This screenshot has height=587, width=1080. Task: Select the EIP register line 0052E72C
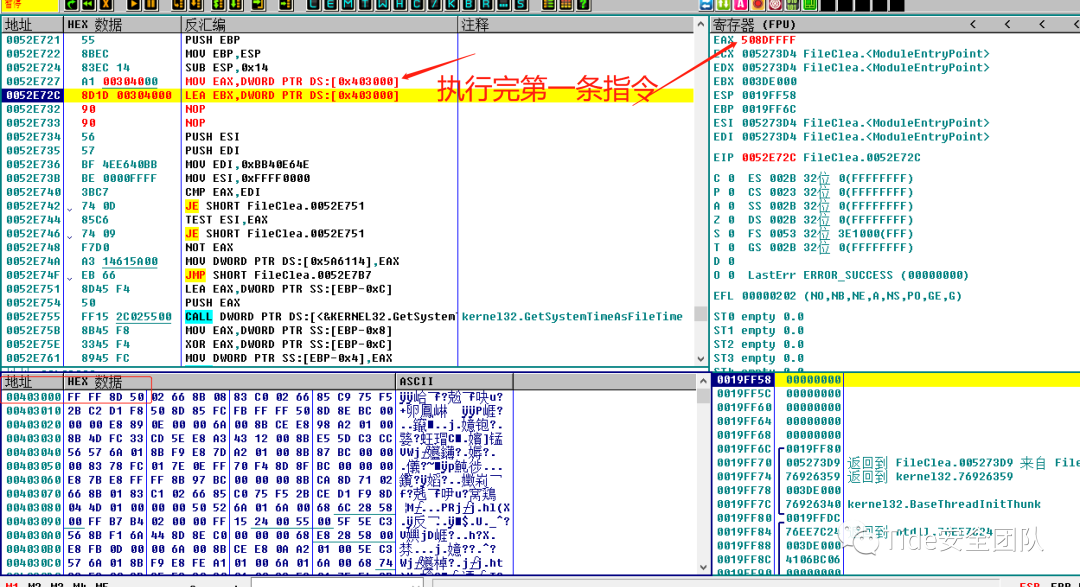[817, 157]
